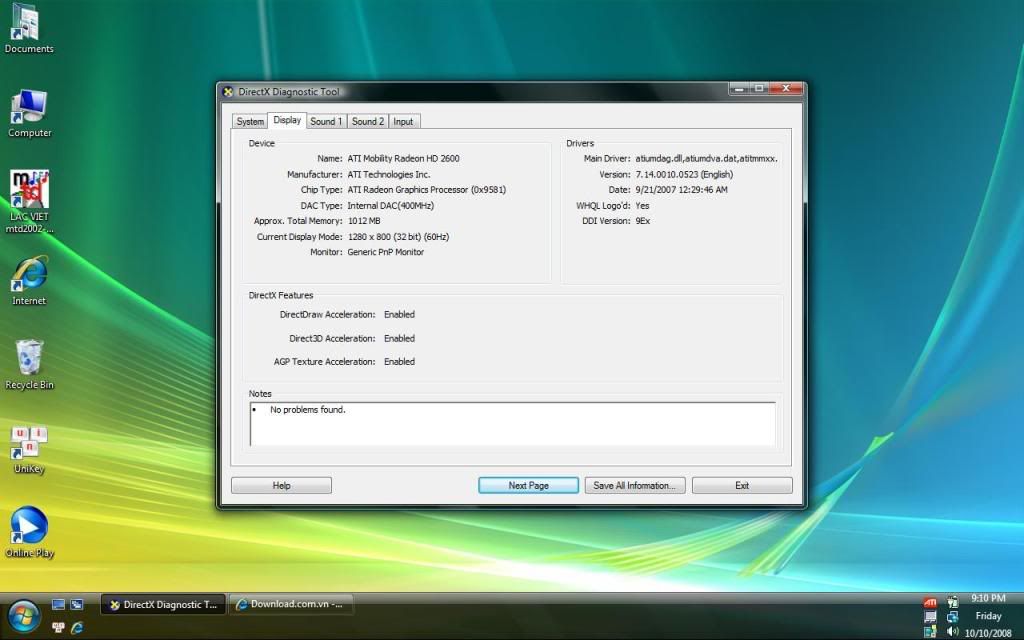
Task: Click the total memory value '1012 MB'
Action: point(364,221)
